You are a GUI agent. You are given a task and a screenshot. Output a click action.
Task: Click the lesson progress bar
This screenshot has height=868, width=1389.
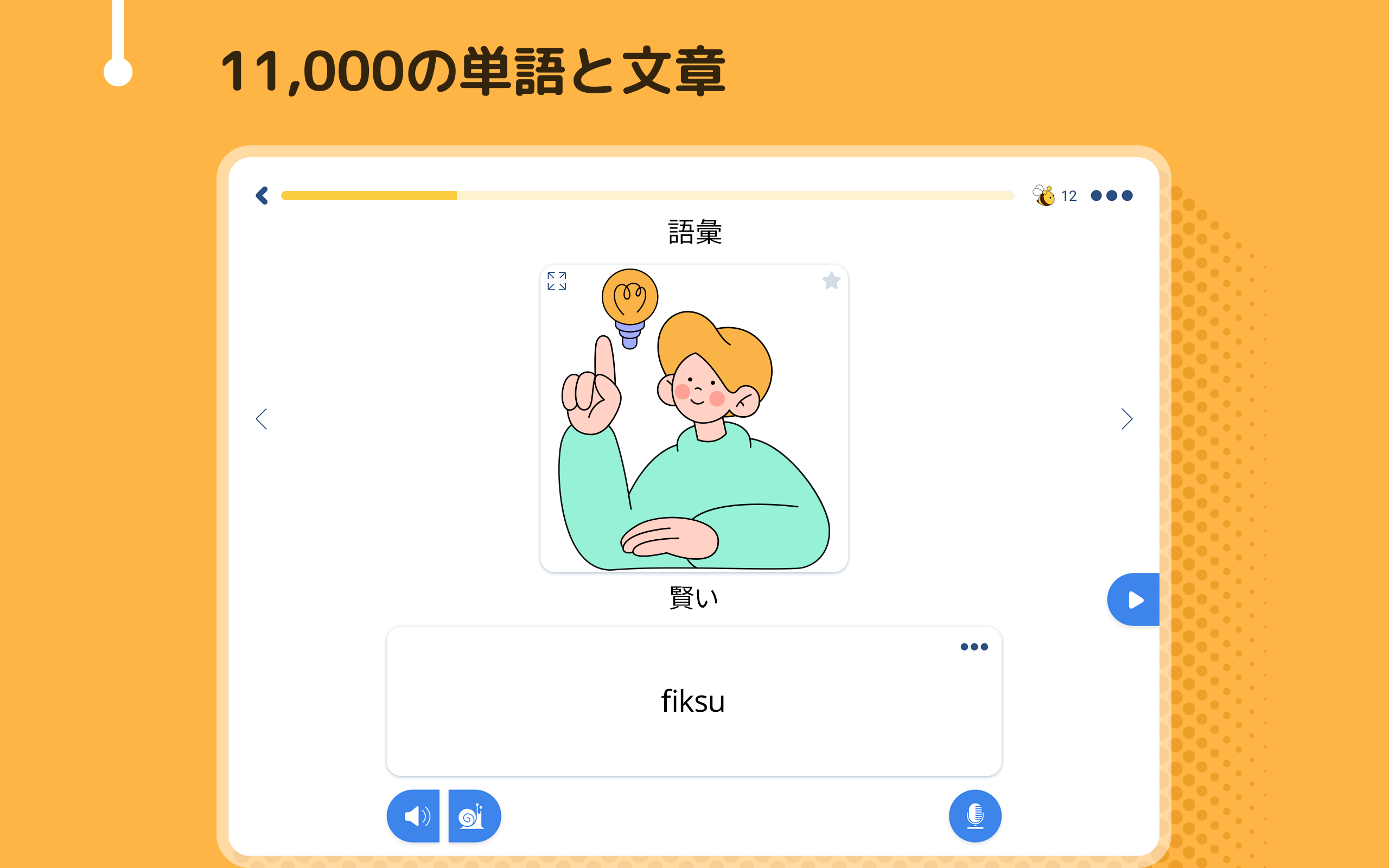point(647,196)
